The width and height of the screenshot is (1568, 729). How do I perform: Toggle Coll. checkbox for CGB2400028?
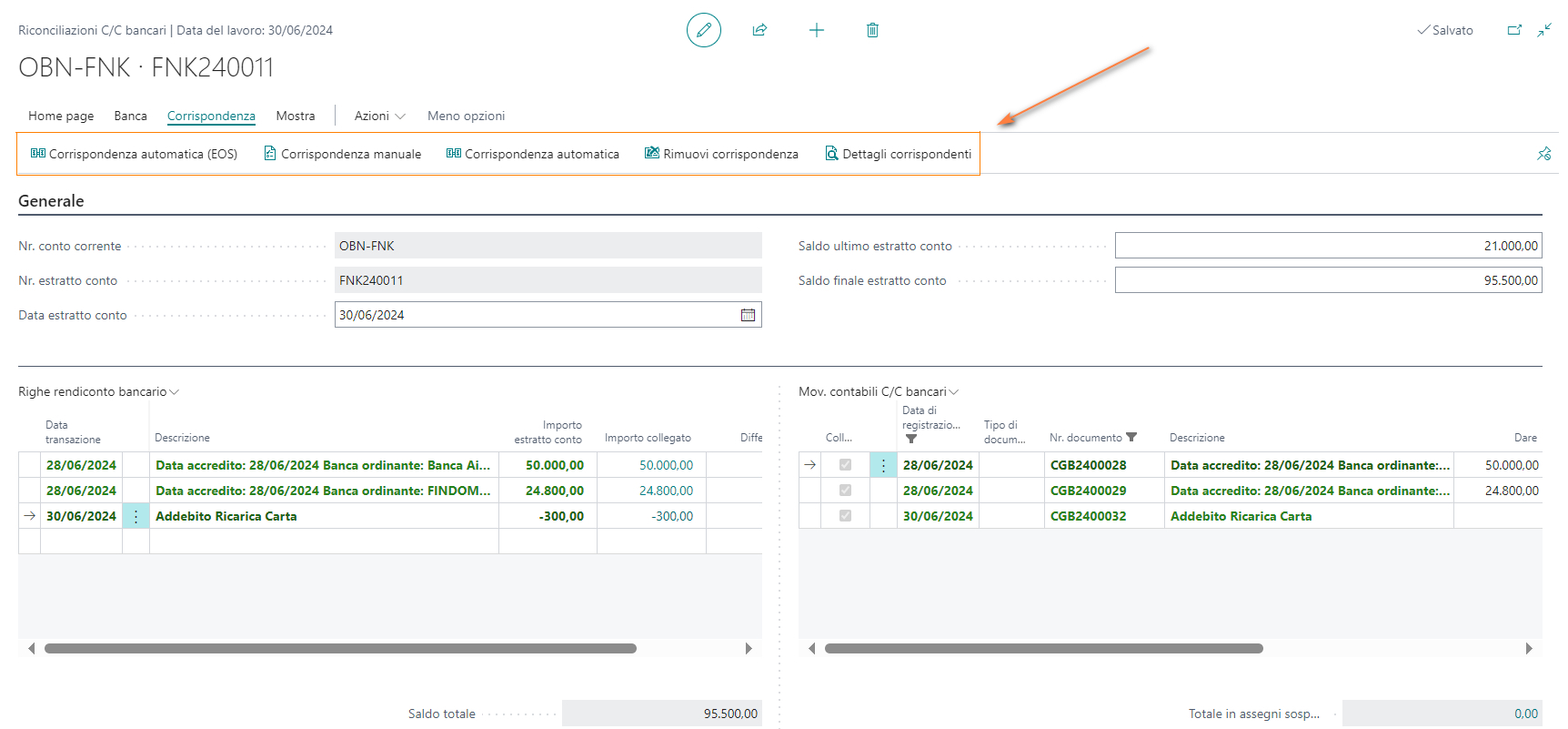845,465
